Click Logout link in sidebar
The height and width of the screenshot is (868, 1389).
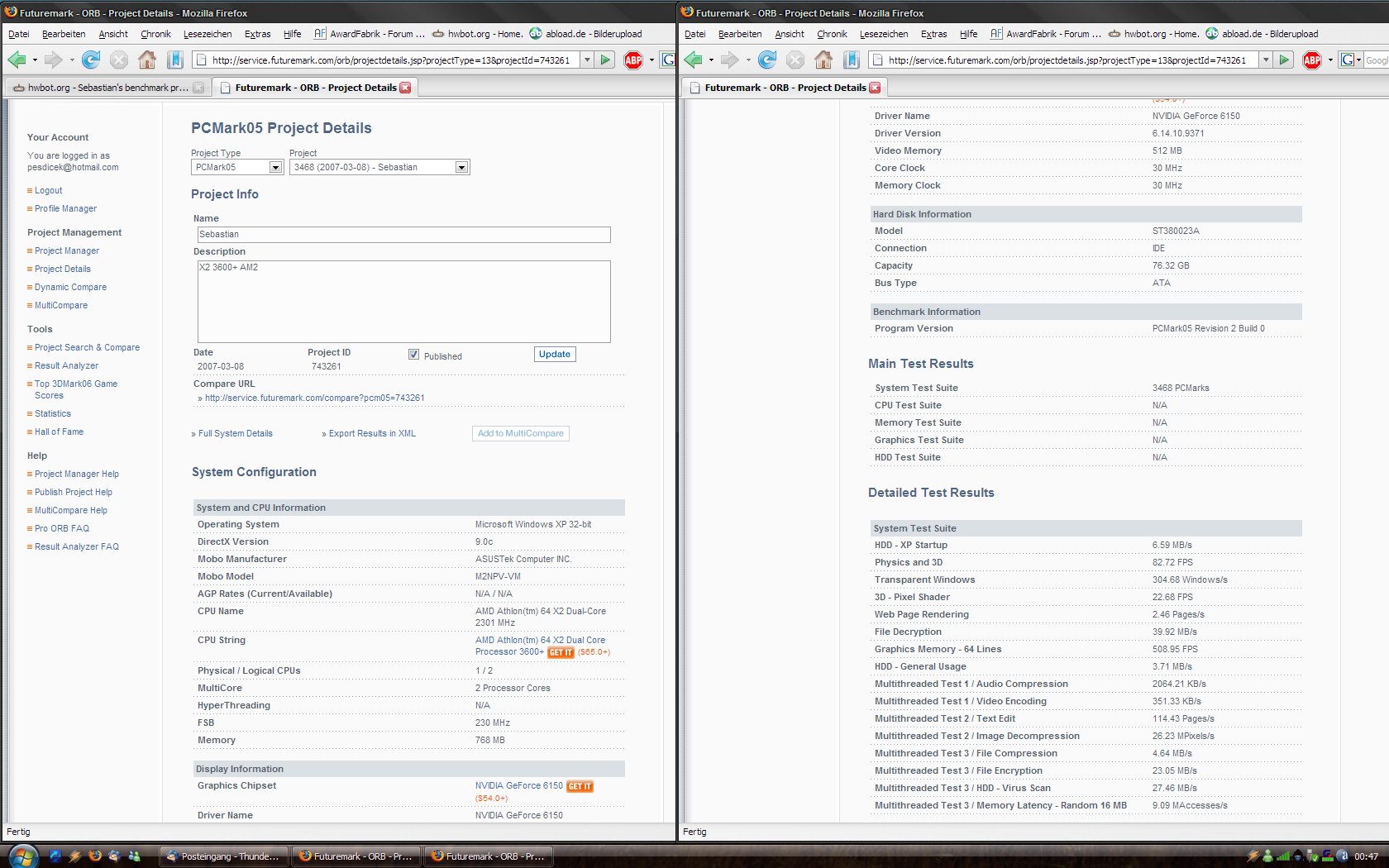click(48, 191)
